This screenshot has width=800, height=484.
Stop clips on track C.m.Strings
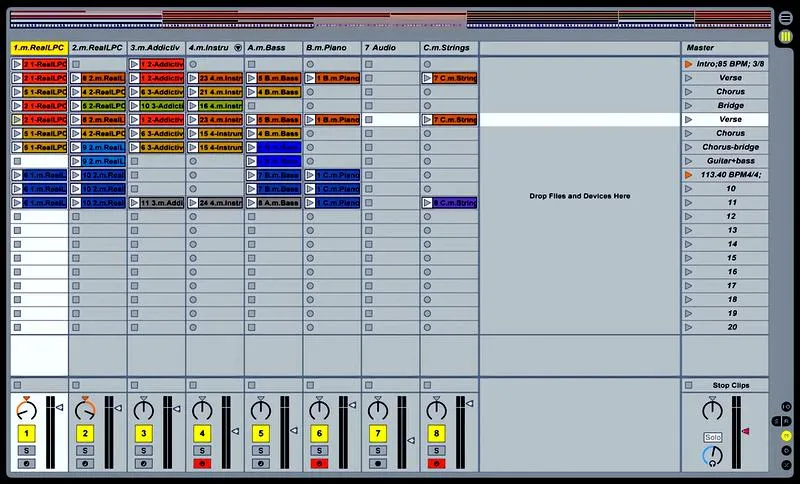428,385
